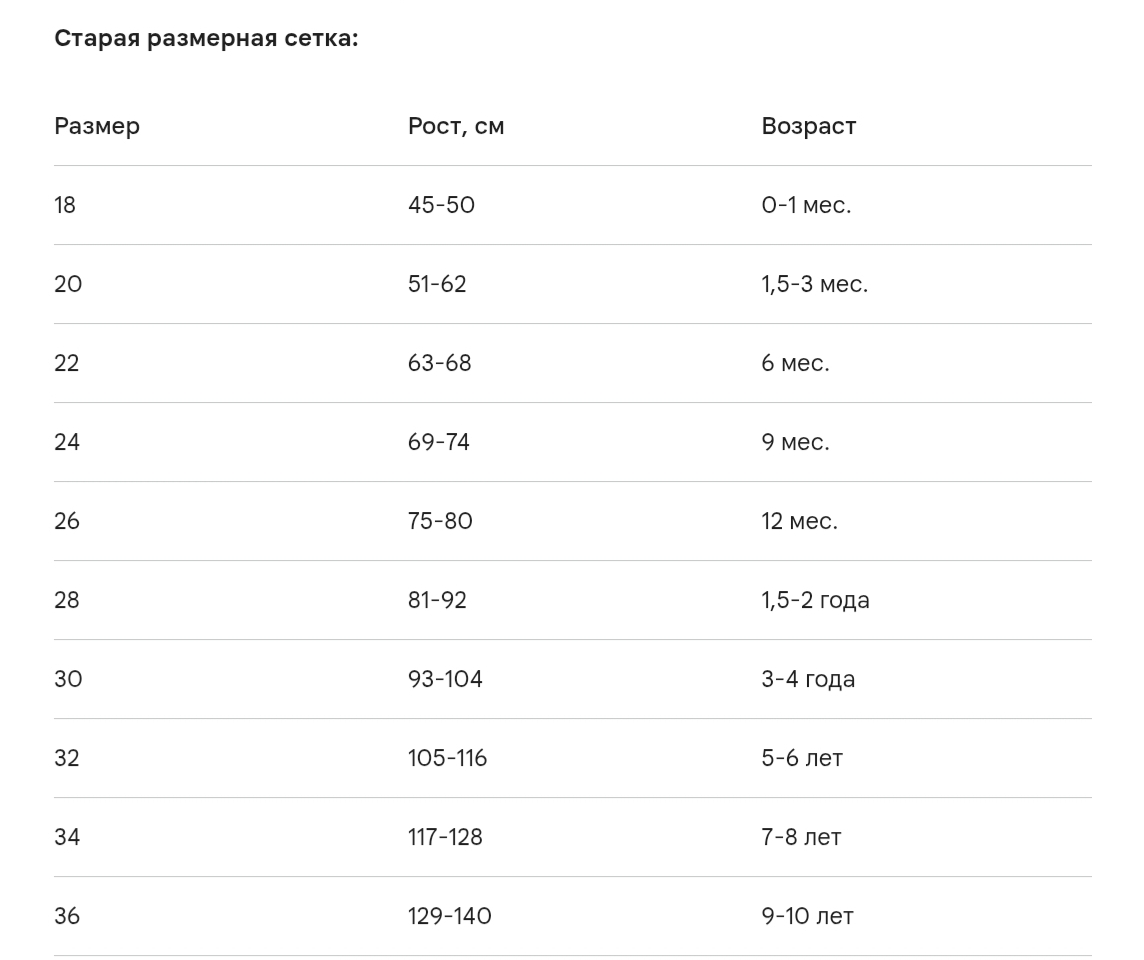The image size is (1144, 960).
Task: Click height value 105-116
Action: [x=447, y=758]
